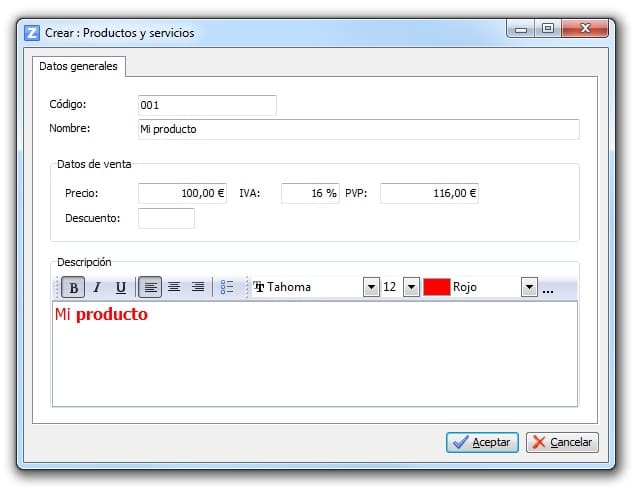Click the bold word 'producto' in description
Image resolution: width=641 pixels, height=488 pixels.
click(x=112, y=314)
